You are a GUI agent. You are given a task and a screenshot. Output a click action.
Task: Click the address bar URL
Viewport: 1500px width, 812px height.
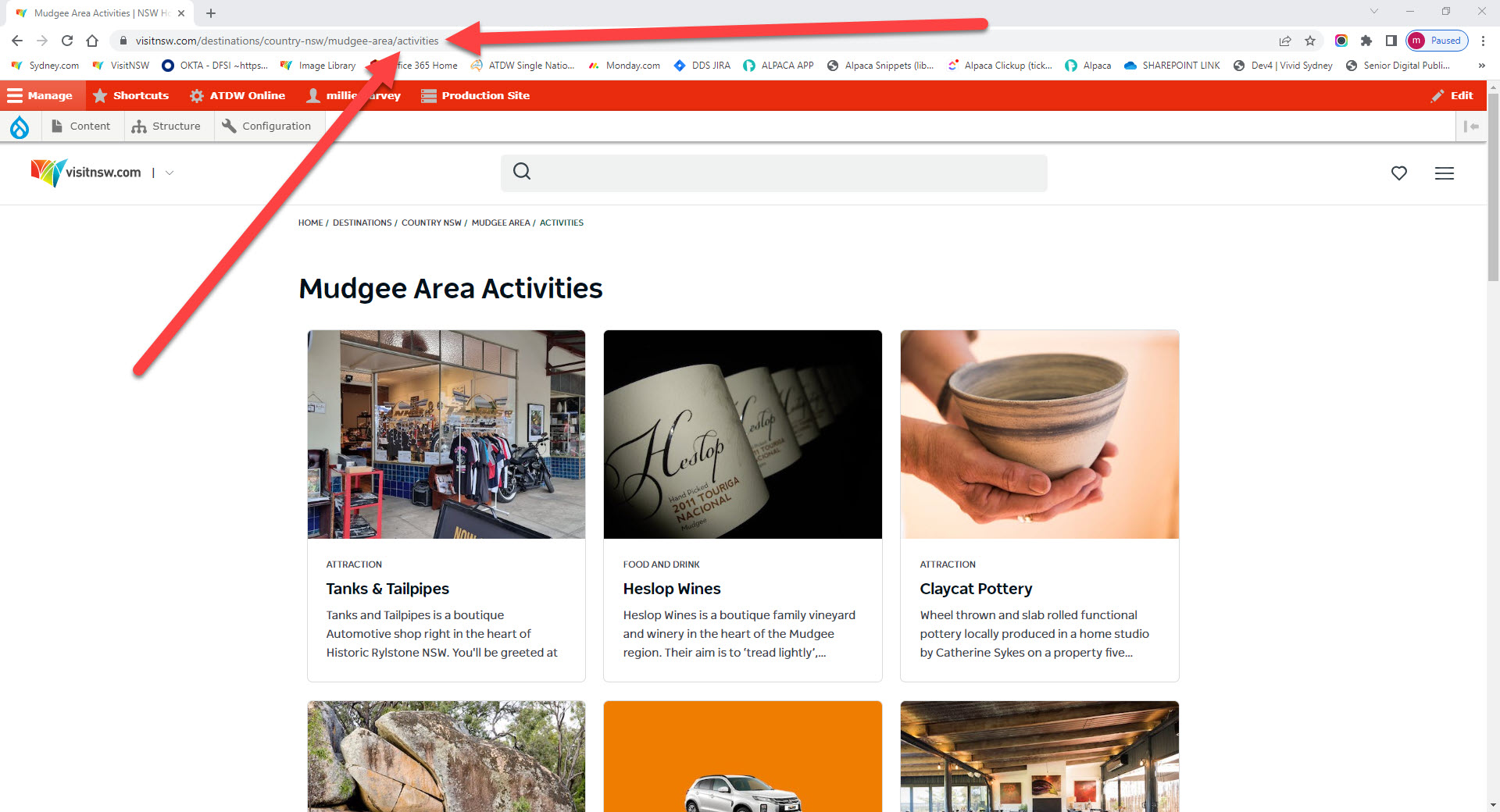click(287, 41)
